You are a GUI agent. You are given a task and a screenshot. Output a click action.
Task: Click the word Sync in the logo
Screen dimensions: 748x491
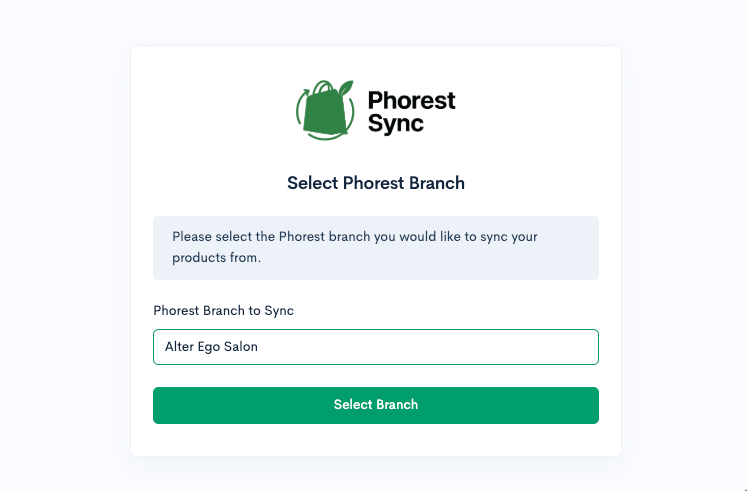(x=395, y=124)
